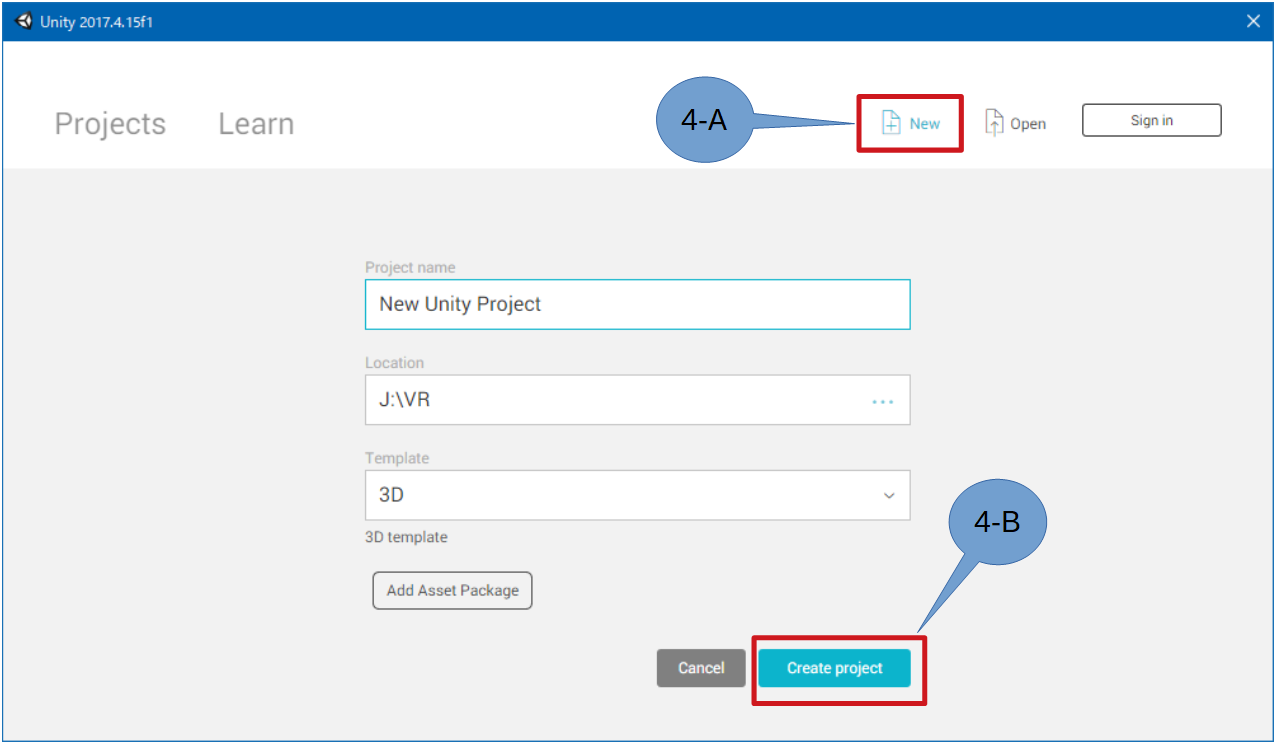This screenshot has width=1275, height=742.
Task: Close the Unity launcher window
Action: [x=1253, y=21]
